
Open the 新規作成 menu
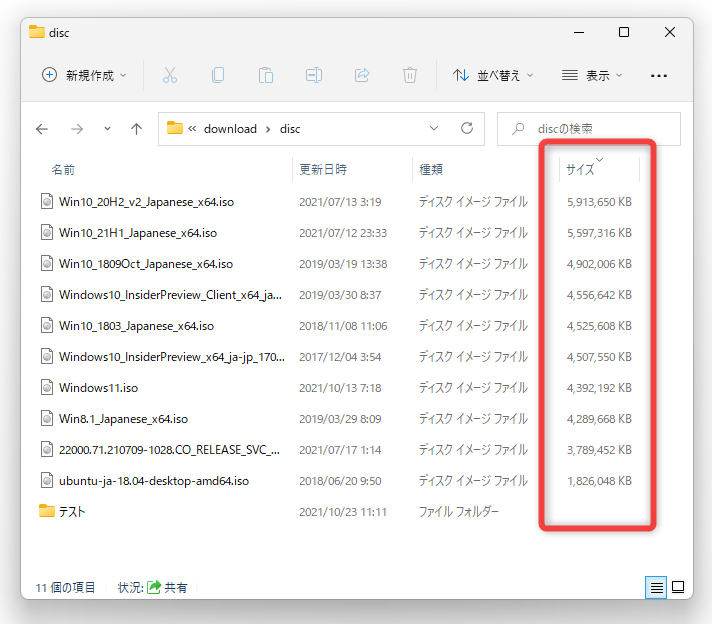(84, 75)
